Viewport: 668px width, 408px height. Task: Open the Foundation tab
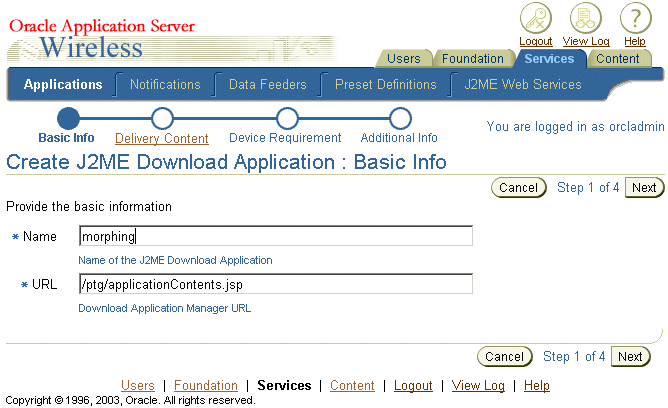(x=473, y=58)
